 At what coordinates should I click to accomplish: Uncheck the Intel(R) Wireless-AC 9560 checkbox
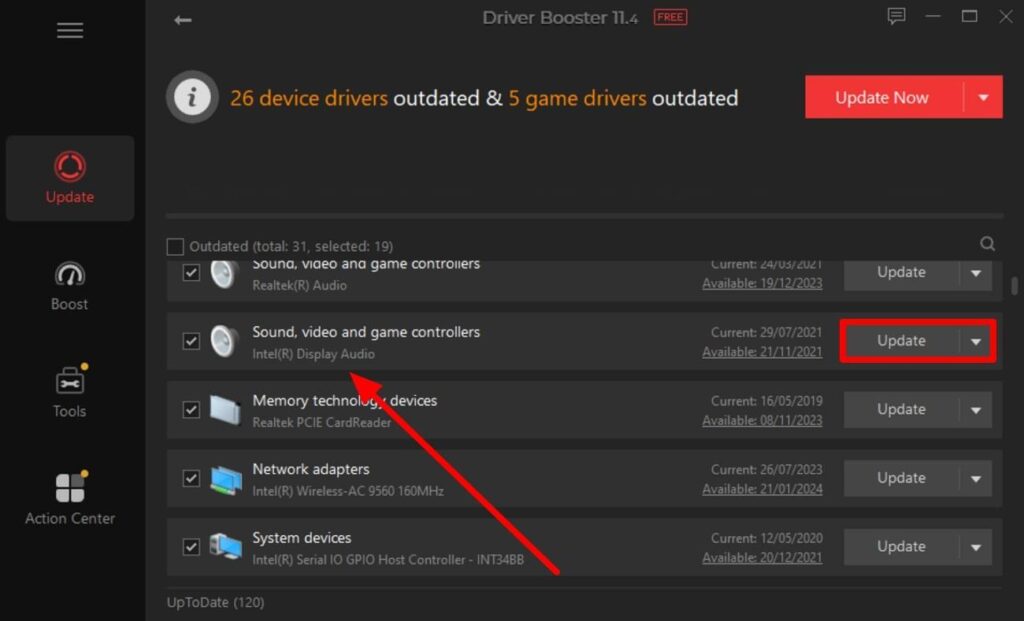click(191, 478)
